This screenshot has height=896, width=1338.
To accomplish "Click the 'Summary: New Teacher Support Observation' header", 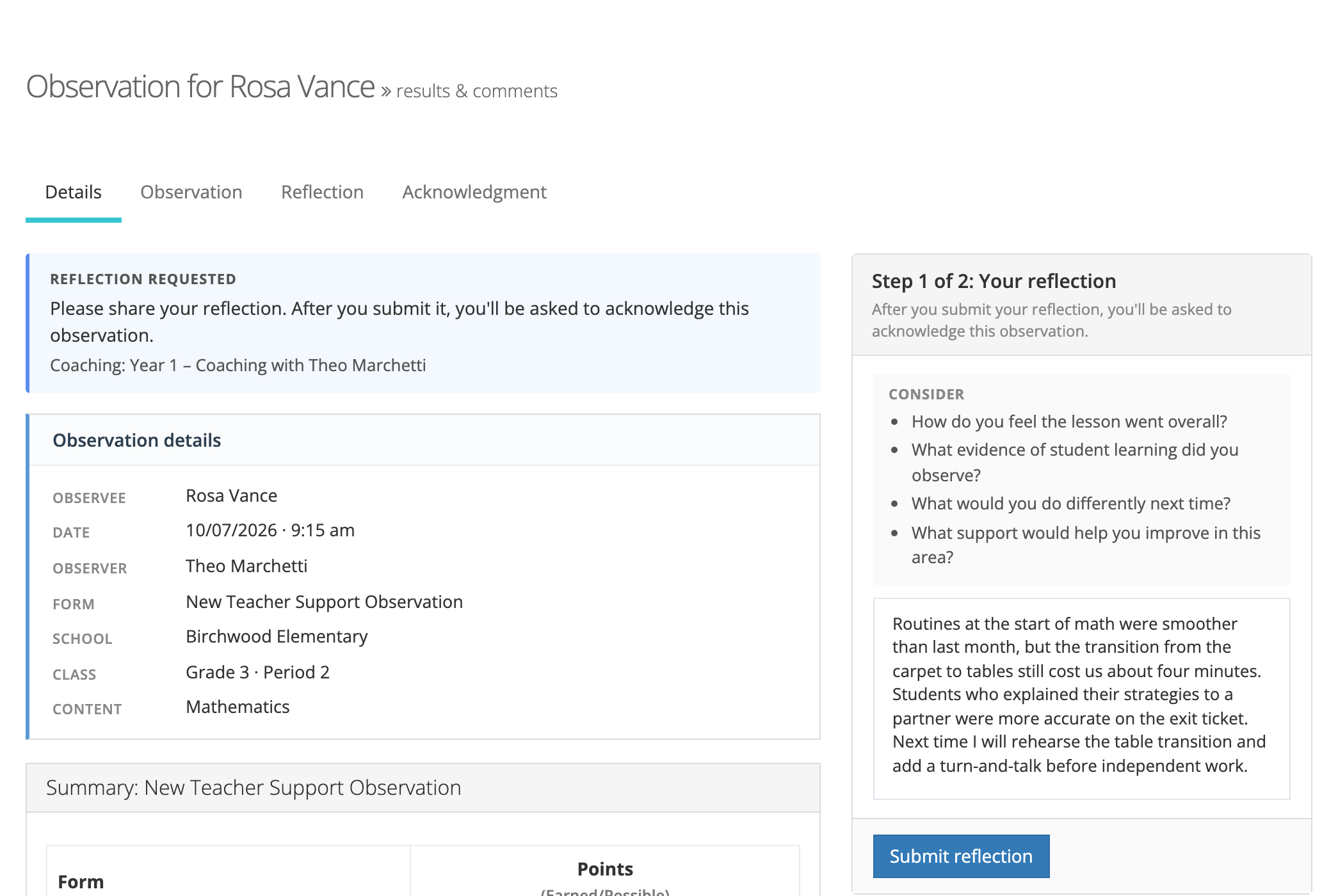I will coord(423,788).
